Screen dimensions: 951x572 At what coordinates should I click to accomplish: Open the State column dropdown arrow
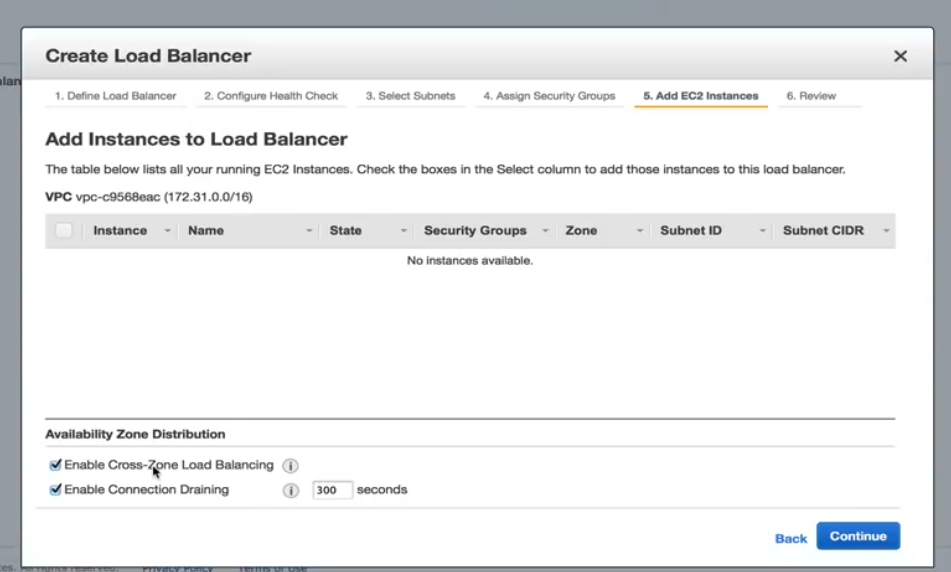[404, 231]
